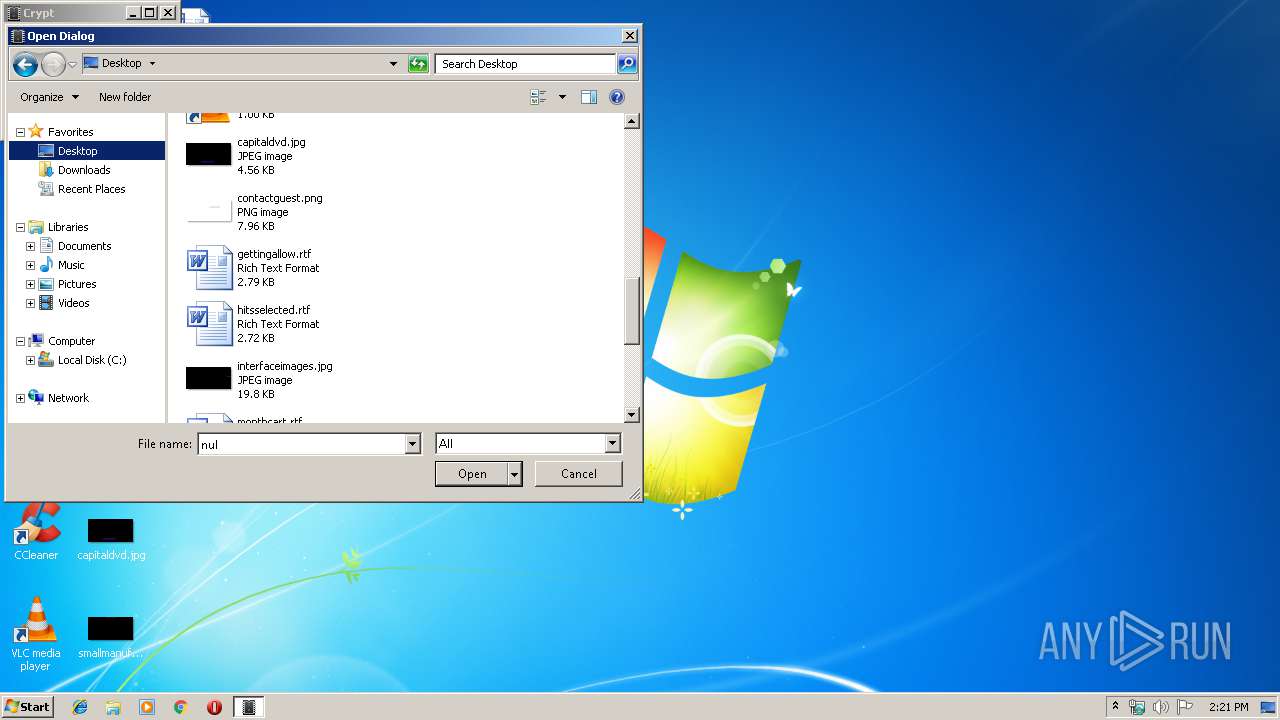Image resolution: width=1280 pixels, height=720 pixels.
Task: Close the Open Dialog window
Action: click(x=629, y=36)
